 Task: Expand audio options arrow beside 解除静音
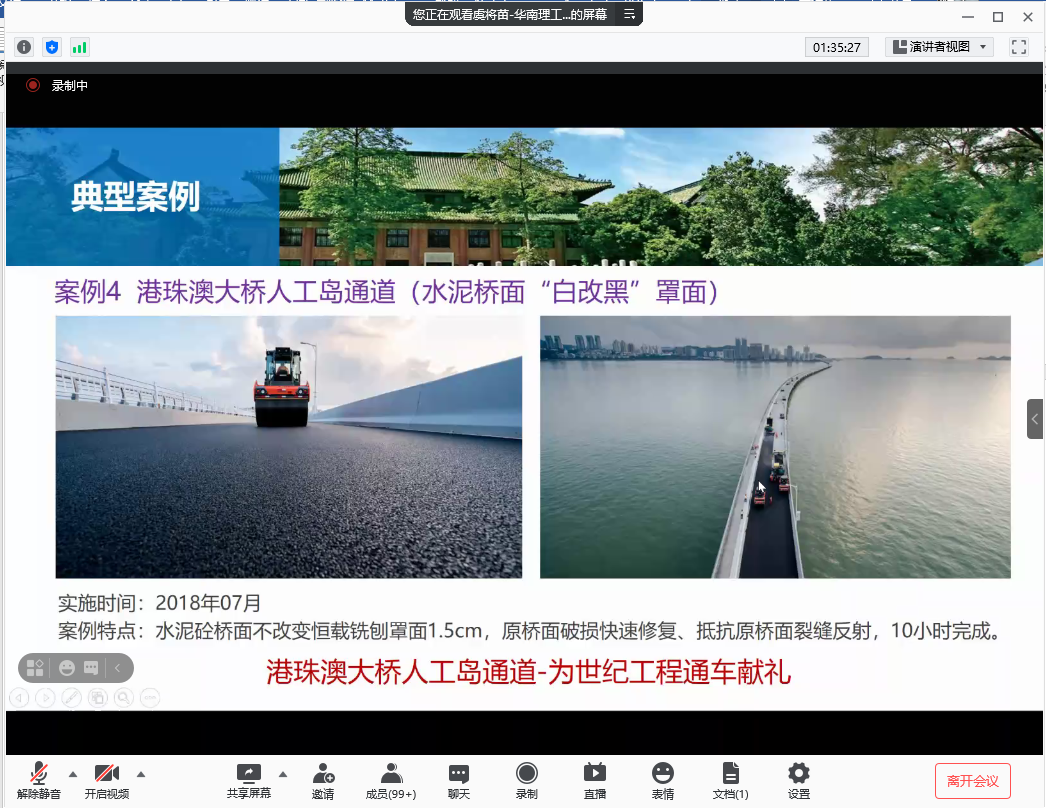pyautogui.click(x=73, y=774)
